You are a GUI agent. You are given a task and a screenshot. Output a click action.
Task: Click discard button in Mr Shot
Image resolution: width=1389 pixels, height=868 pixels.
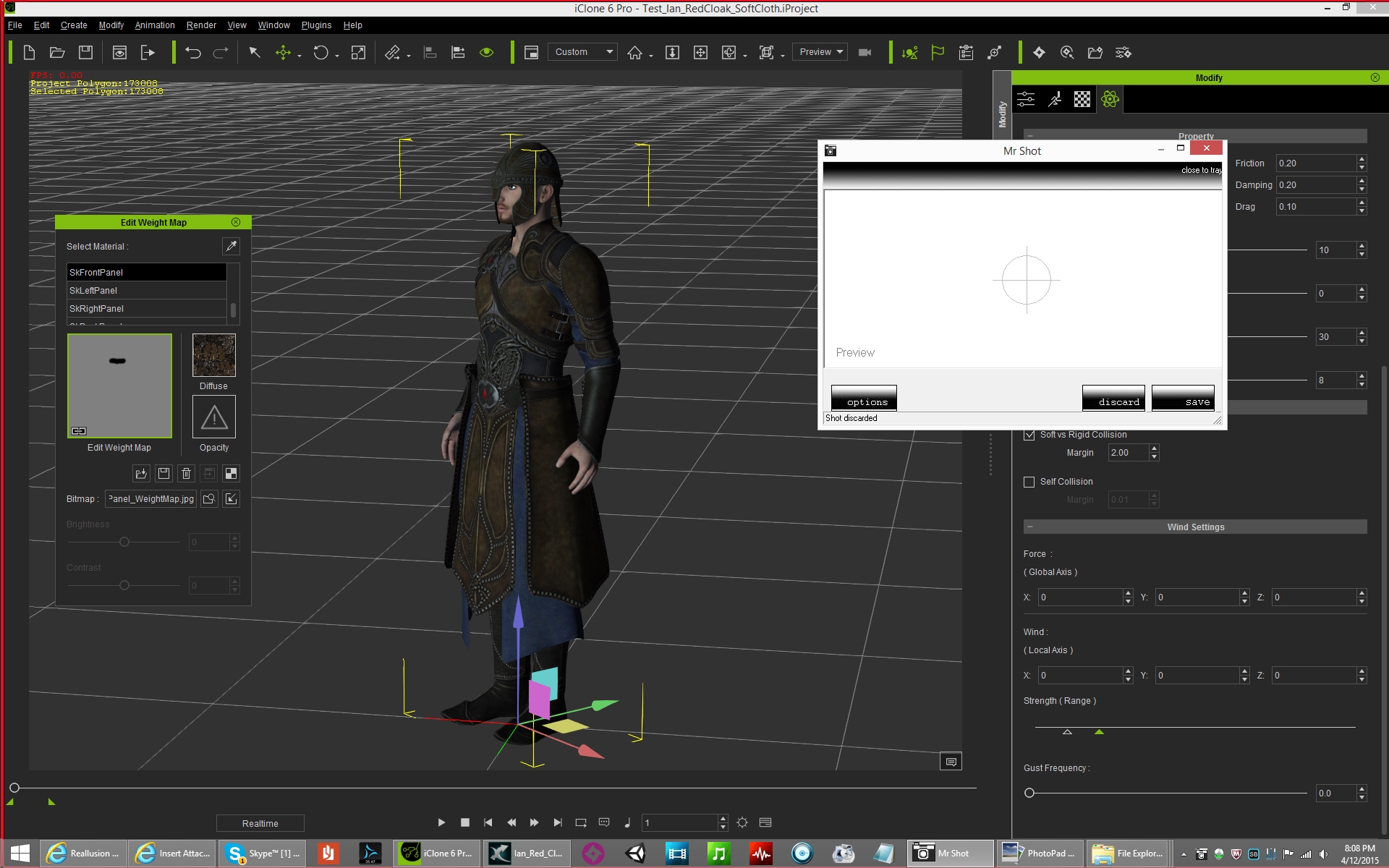[1113, 398]
